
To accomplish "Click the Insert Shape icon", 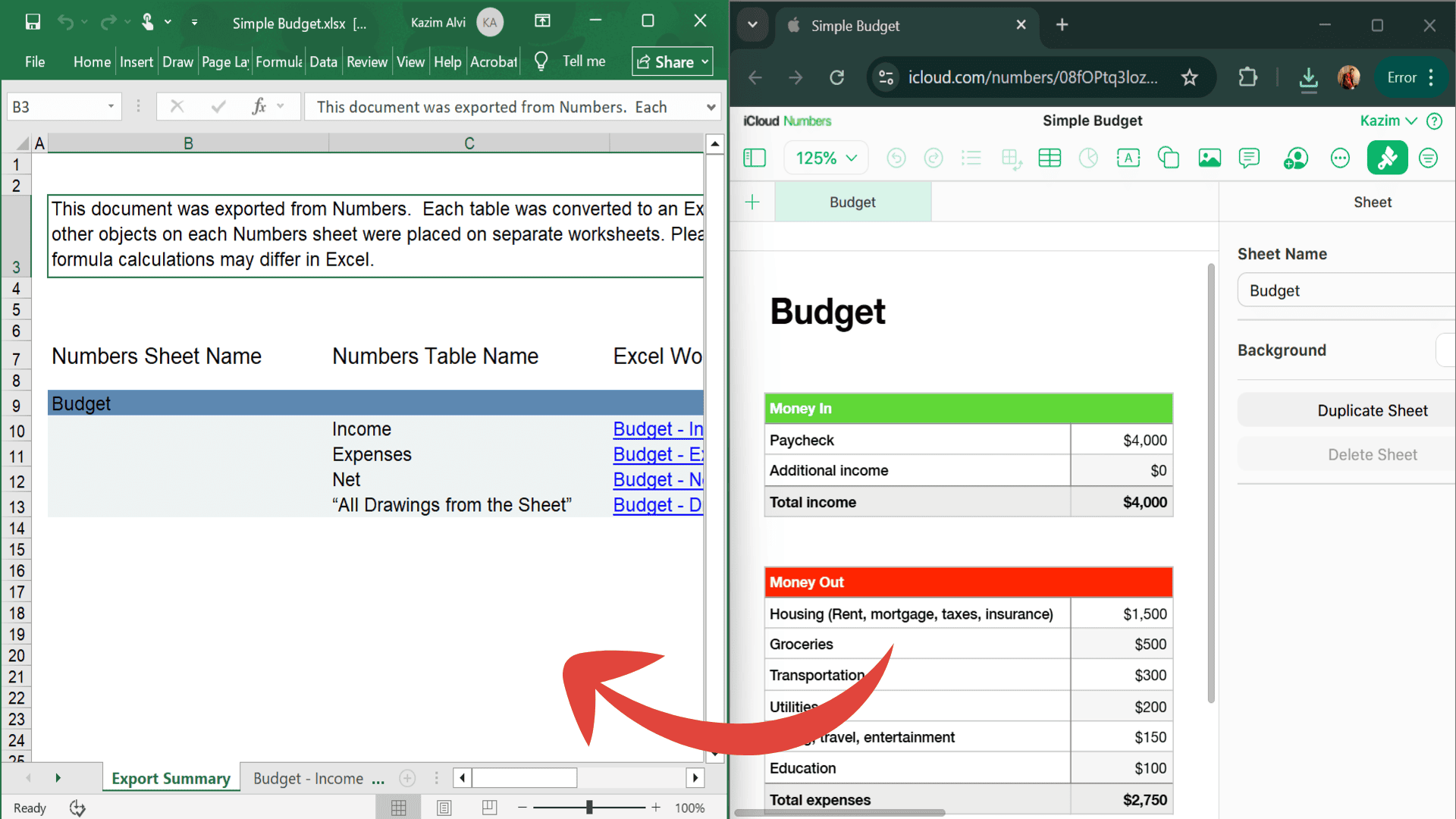I will 1169,158.
